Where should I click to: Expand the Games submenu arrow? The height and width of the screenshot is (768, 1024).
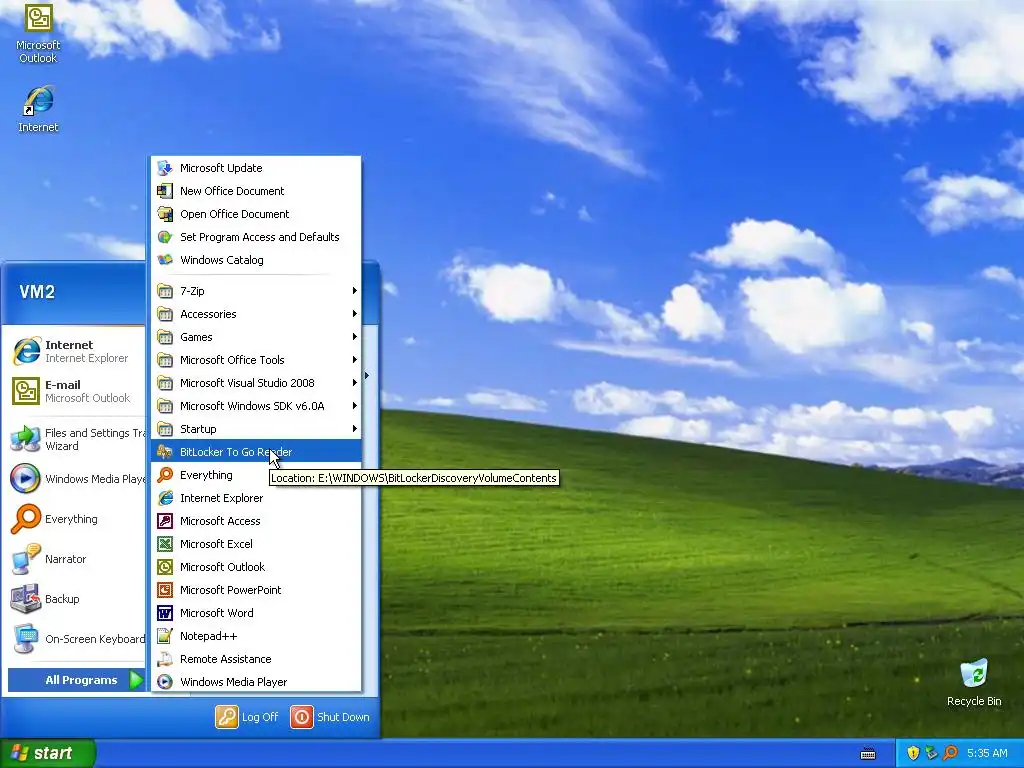click(355, 336)
